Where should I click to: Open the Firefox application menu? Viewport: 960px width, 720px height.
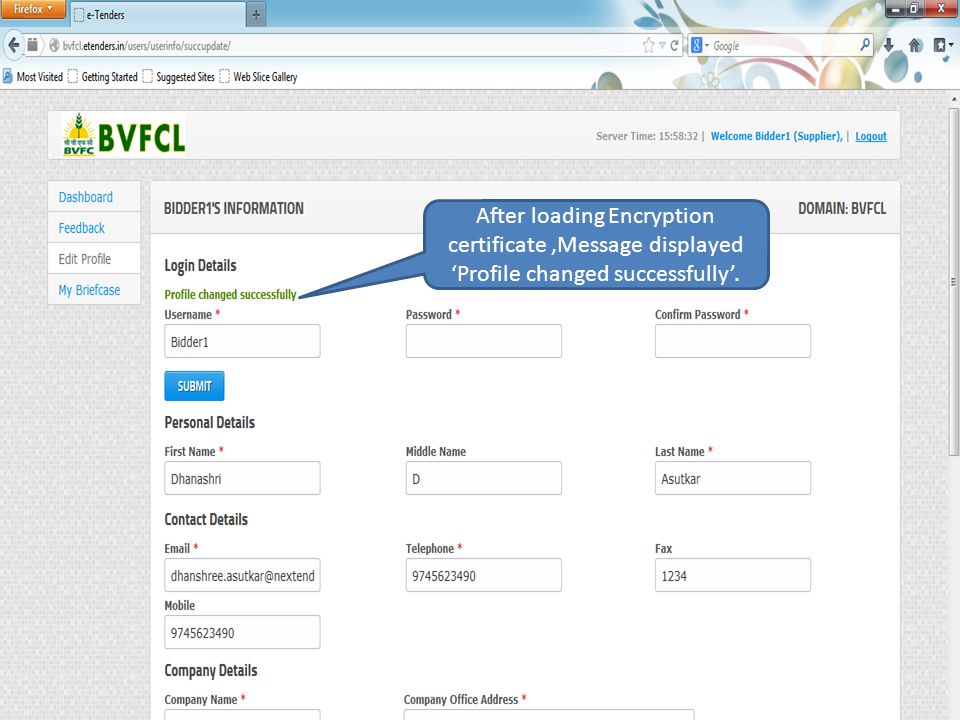pos(32,9)
